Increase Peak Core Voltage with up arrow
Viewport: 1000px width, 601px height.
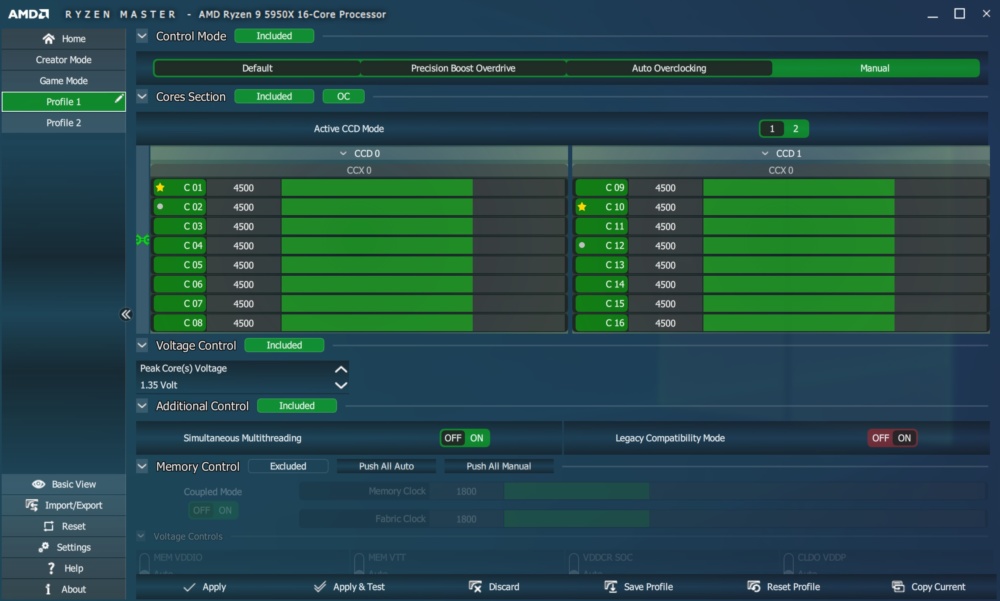pyautogui.click(x=341, y=369)
